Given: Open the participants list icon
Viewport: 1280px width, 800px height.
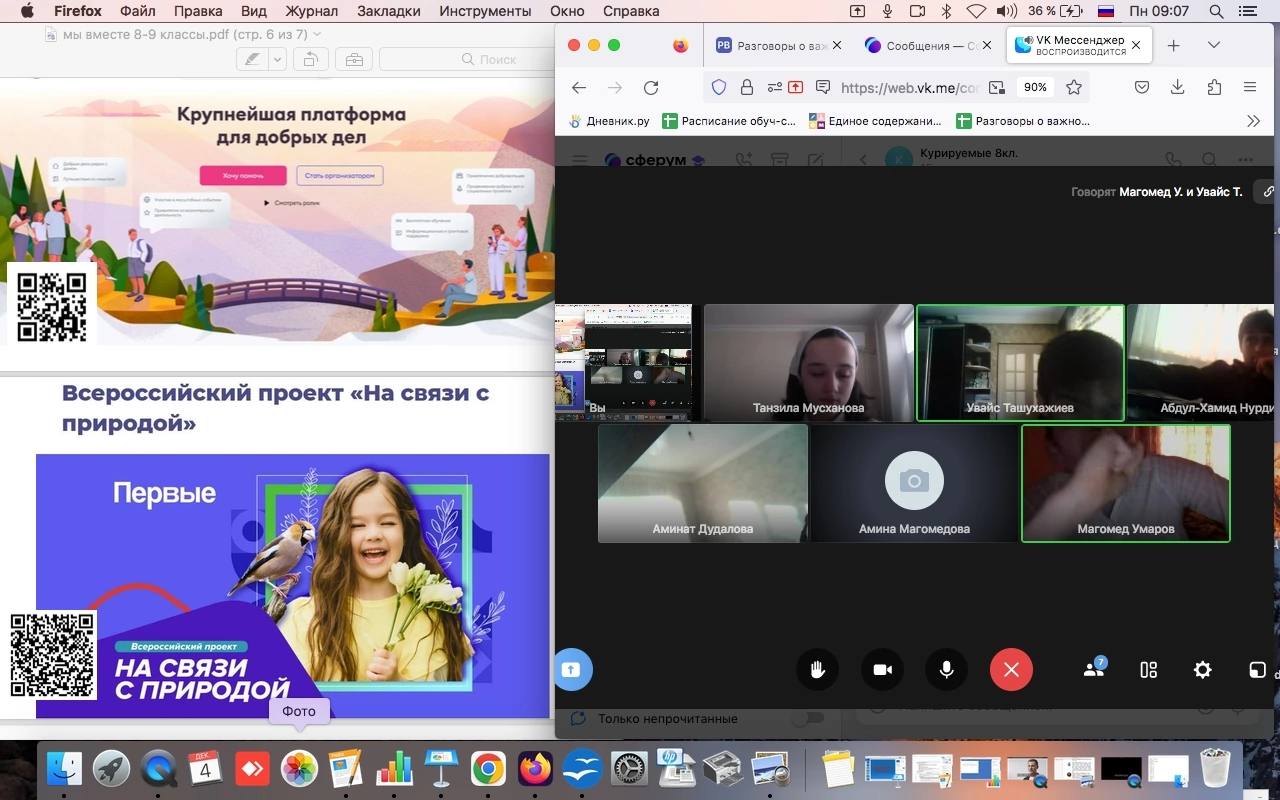Looking at the screenshot, I should click(x=1094, y=670).
